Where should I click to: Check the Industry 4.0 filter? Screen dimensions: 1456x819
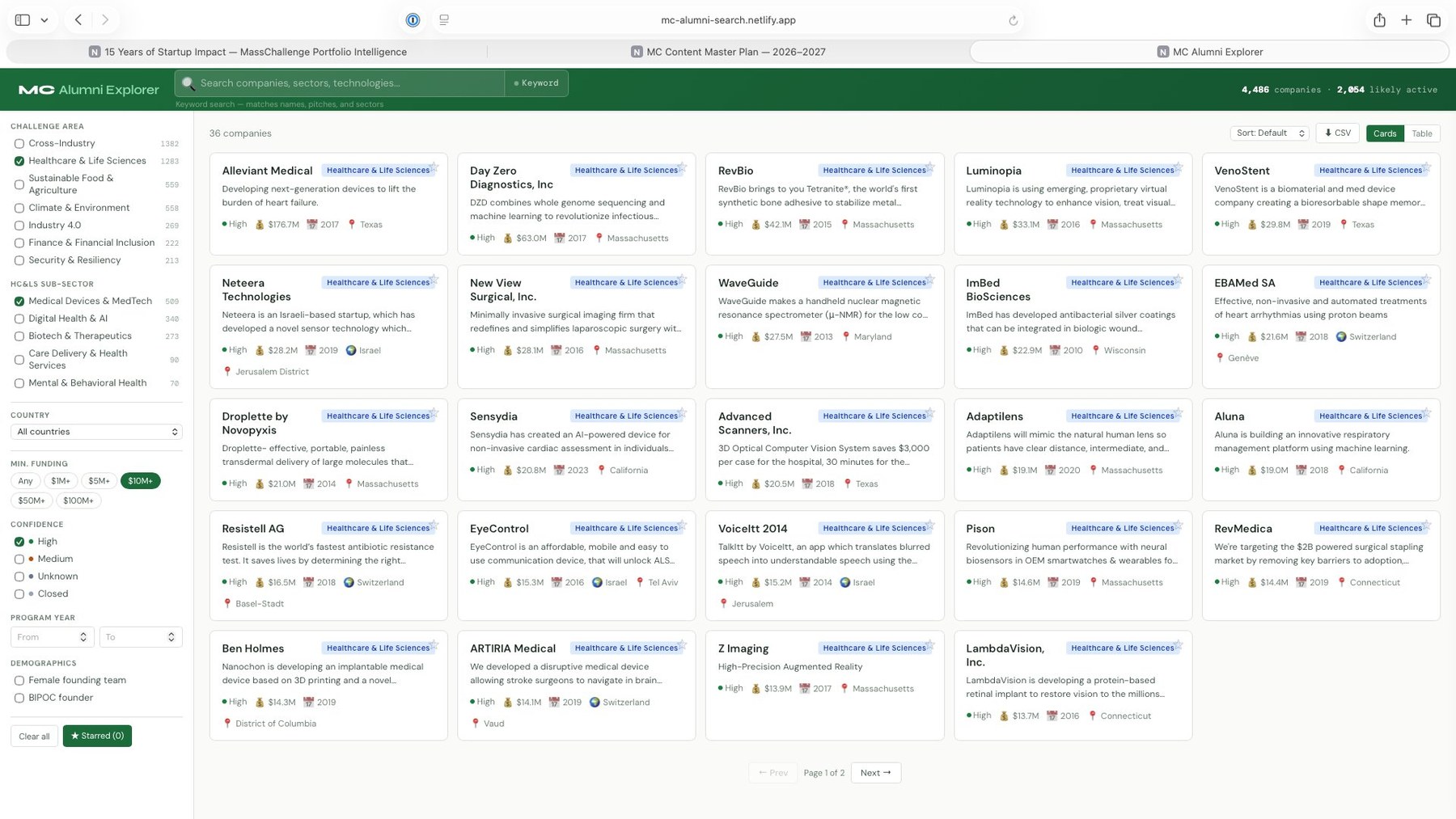point(19,226)
